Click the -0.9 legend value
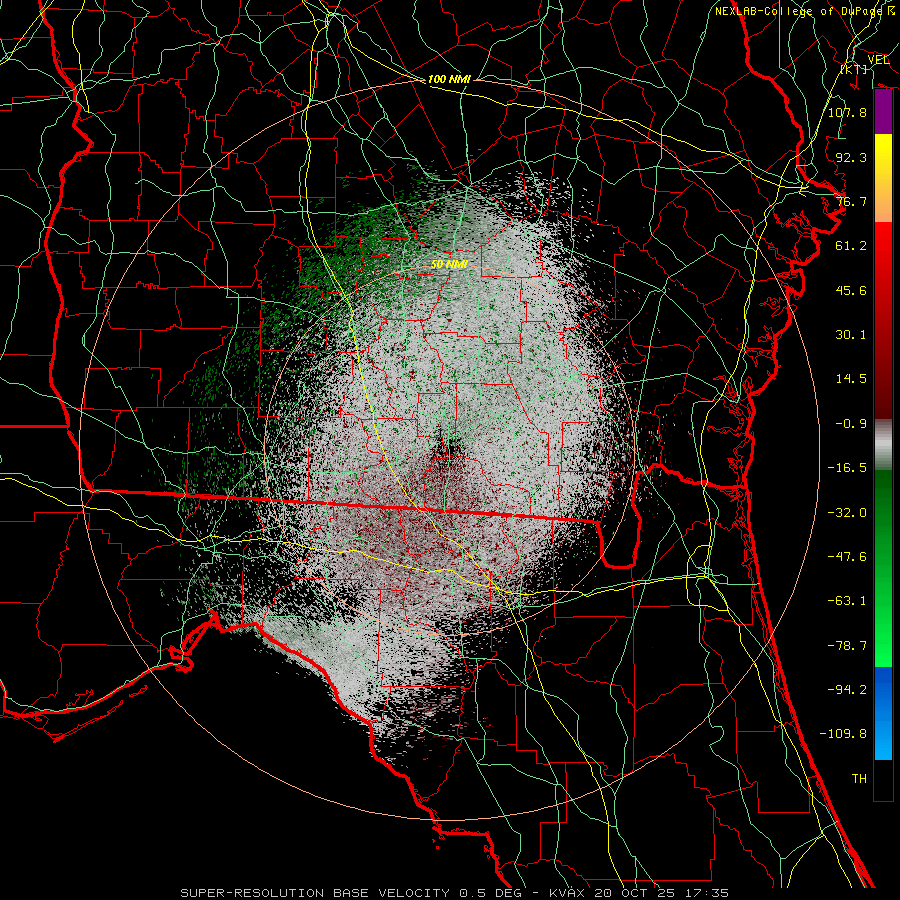This screenshot has height=900, width=900. pos(851,424)
